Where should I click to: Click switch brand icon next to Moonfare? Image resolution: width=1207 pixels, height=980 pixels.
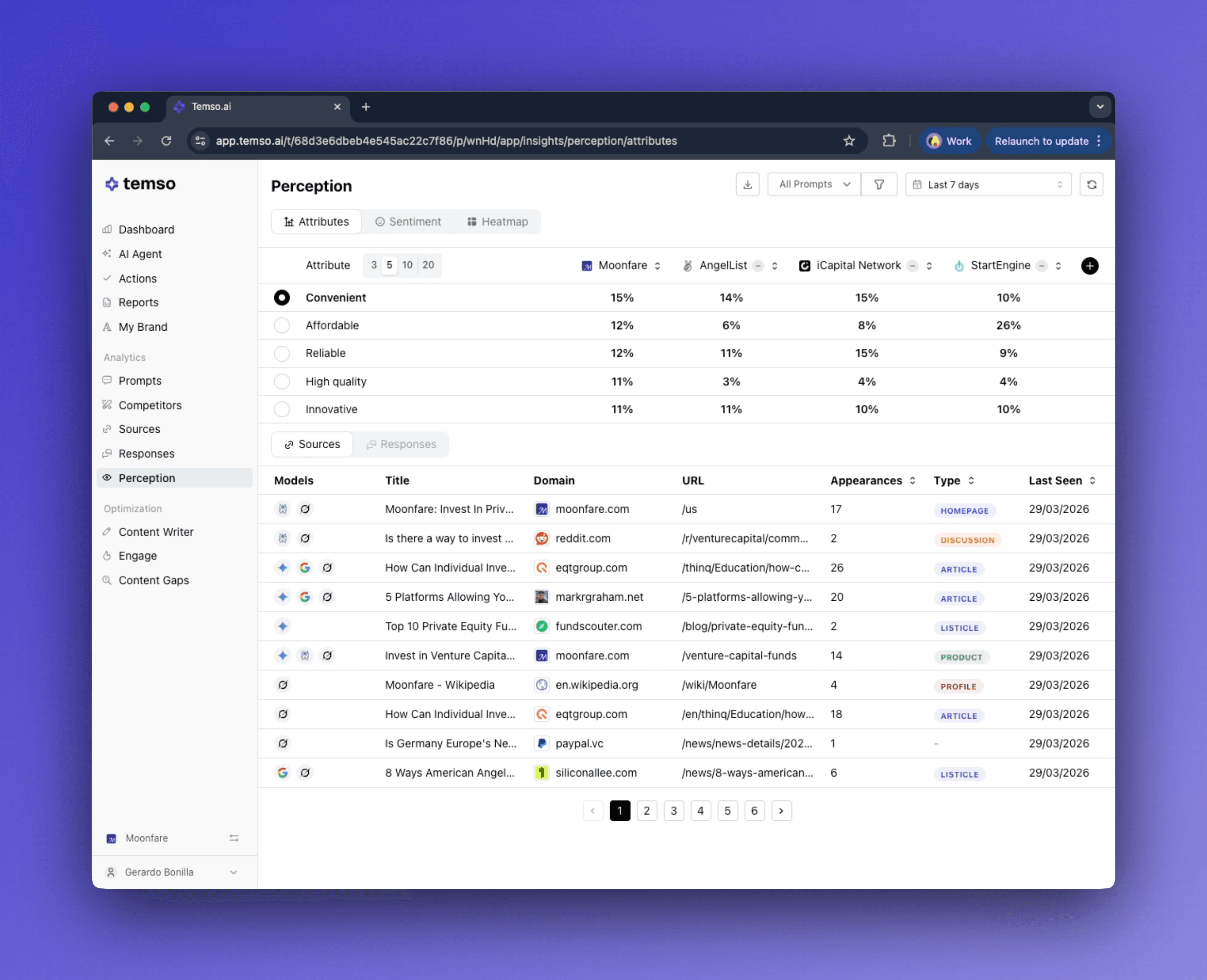point(234,838)
